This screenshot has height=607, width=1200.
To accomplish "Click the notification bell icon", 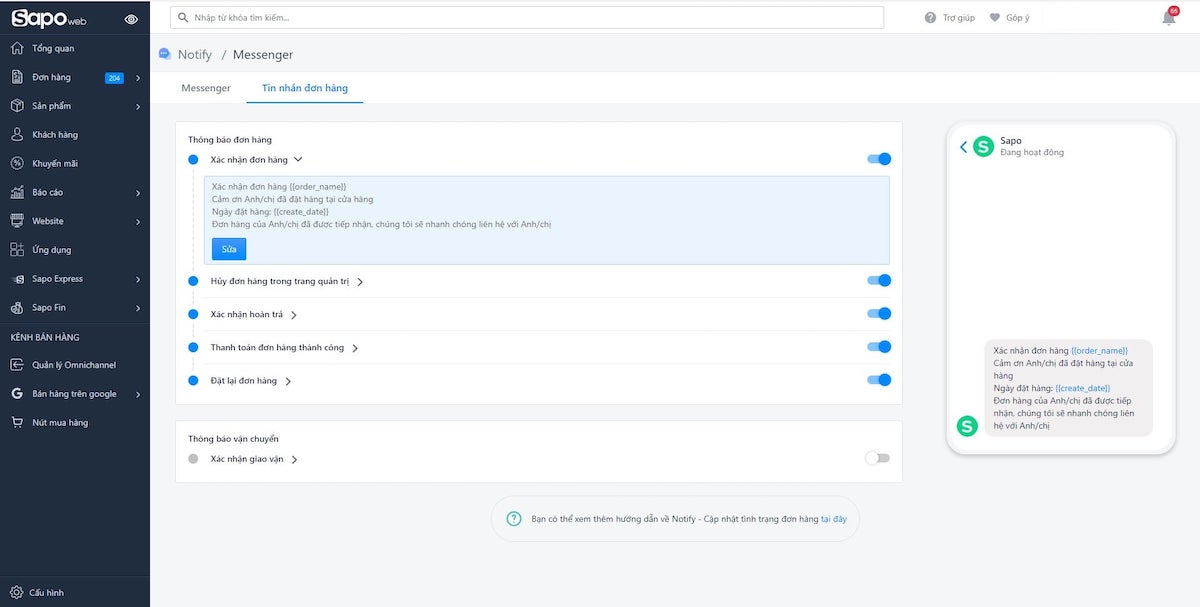I will coord(1168,18).
